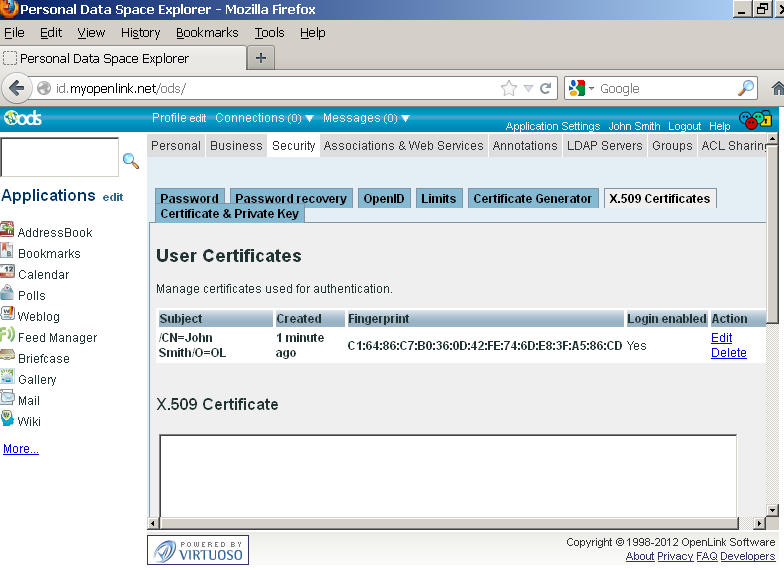
Task: Click the horizontal scrollbar right arrow
Action: coord(757,523)
